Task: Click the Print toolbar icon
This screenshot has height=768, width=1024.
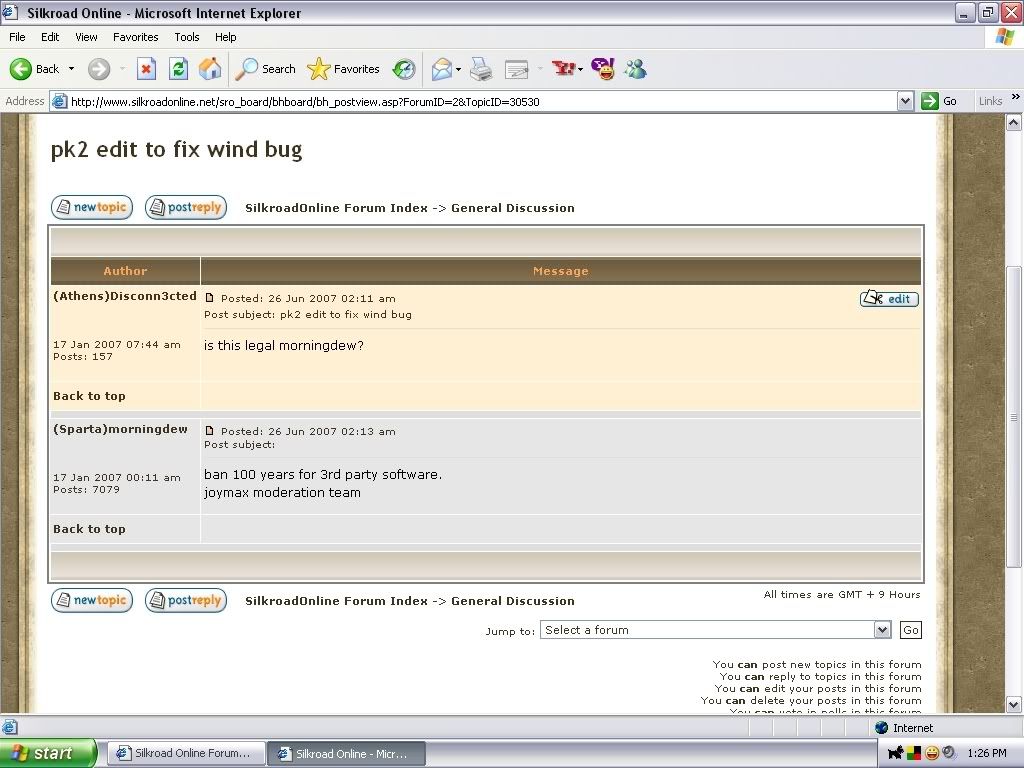Action: pyautogui.click(x=481, y=69)
